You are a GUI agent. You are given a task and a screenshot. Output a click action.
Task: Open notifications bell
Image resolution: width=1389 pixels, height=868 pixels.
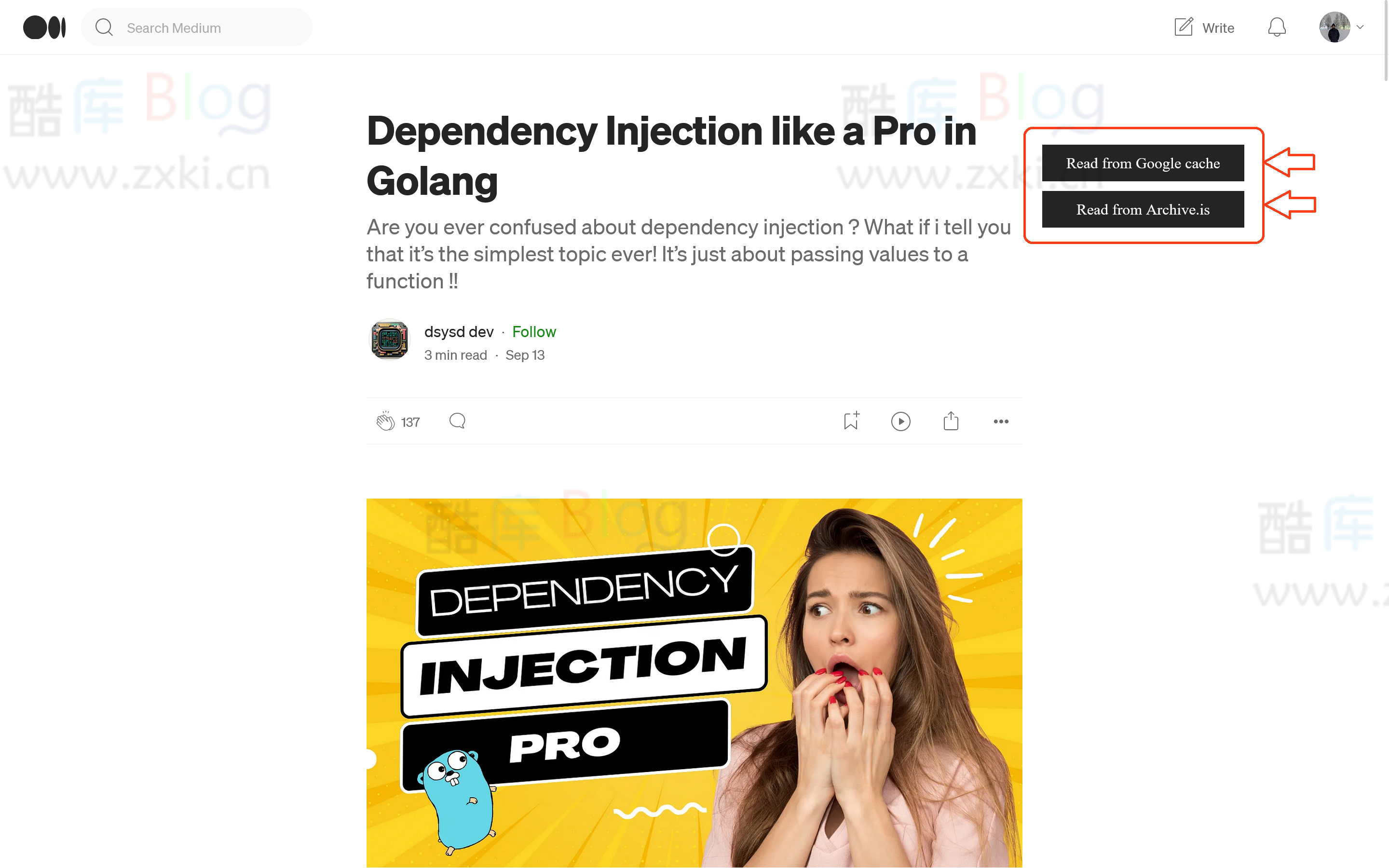(1277, 27)
